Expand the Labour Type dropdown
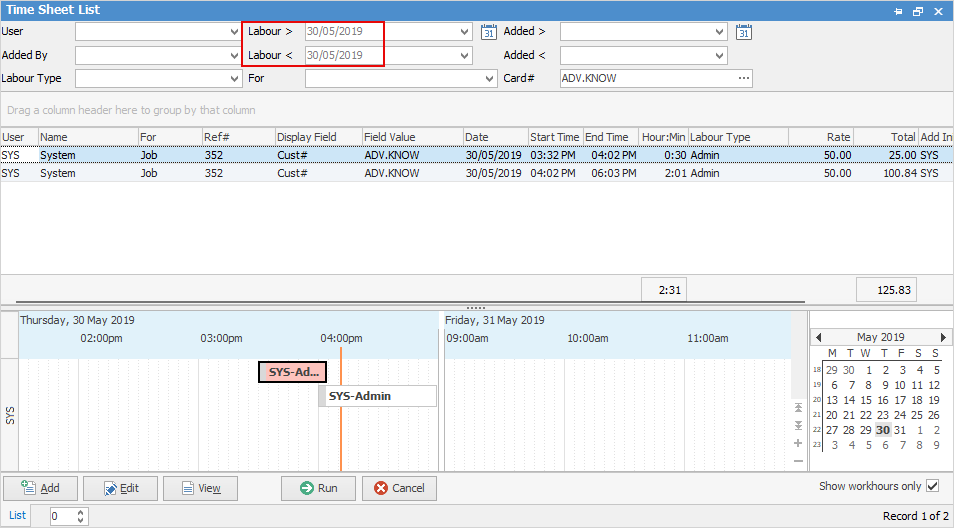 click(x=235, y=78)
